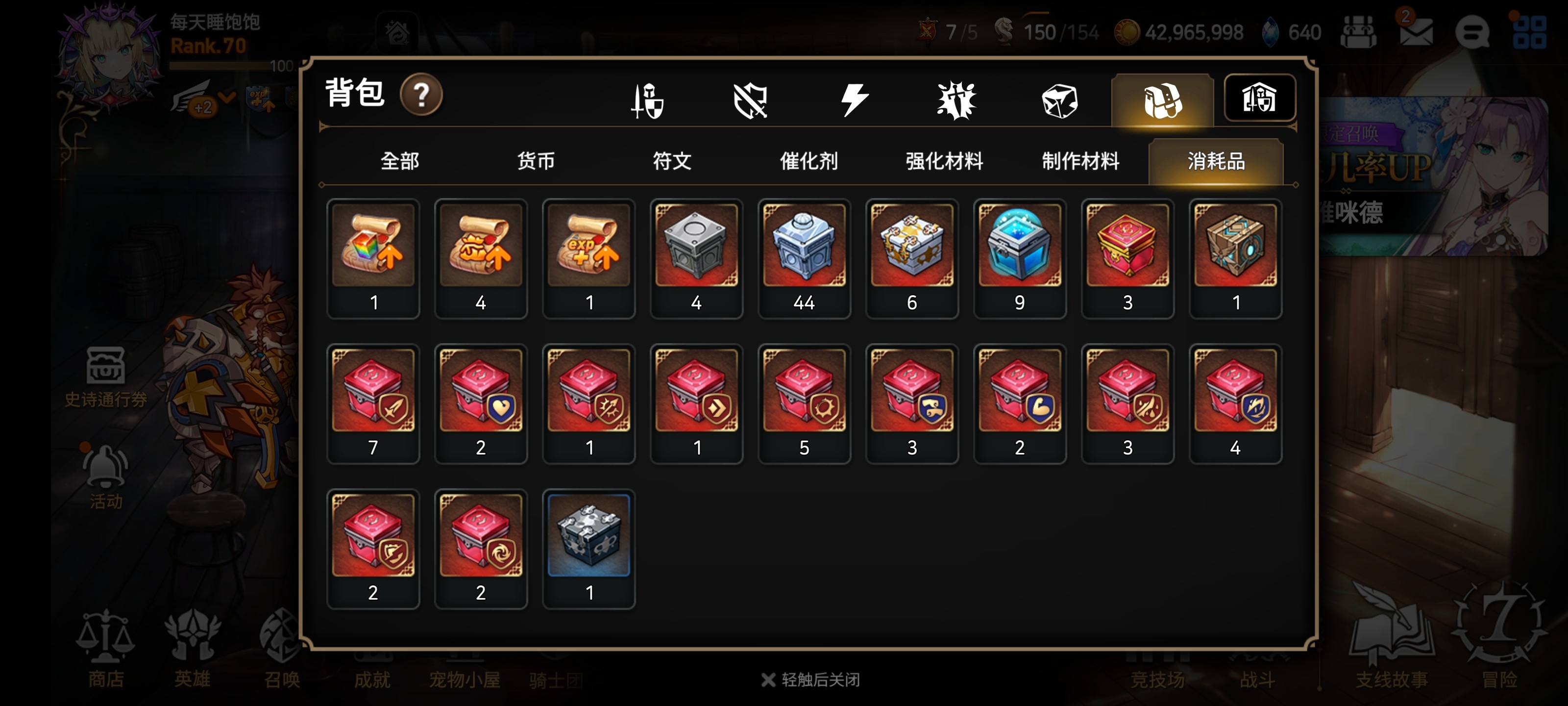Select the spiky burst category icon

[x=956, y=101]
